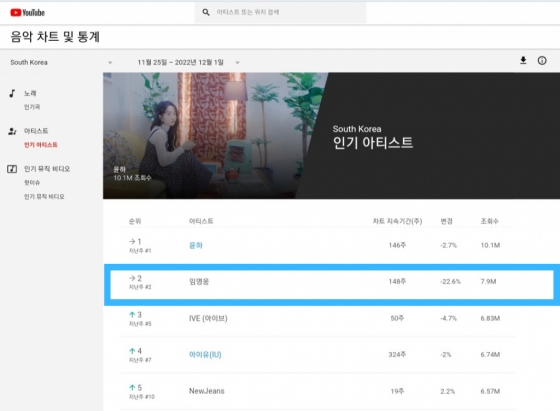Click into the artist search field

280,12
